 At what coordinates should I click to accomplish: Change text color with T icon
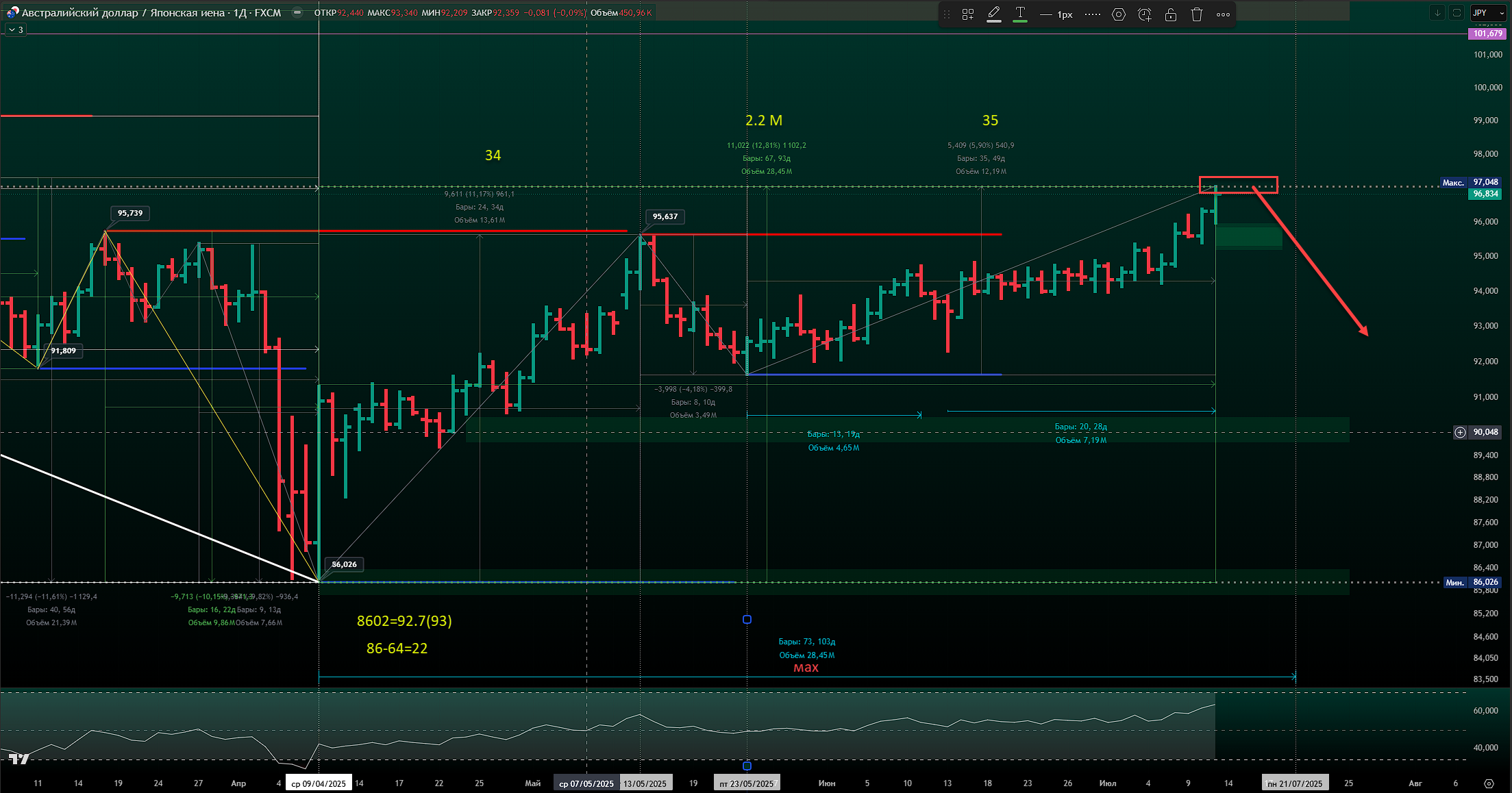pos(1020,14)
